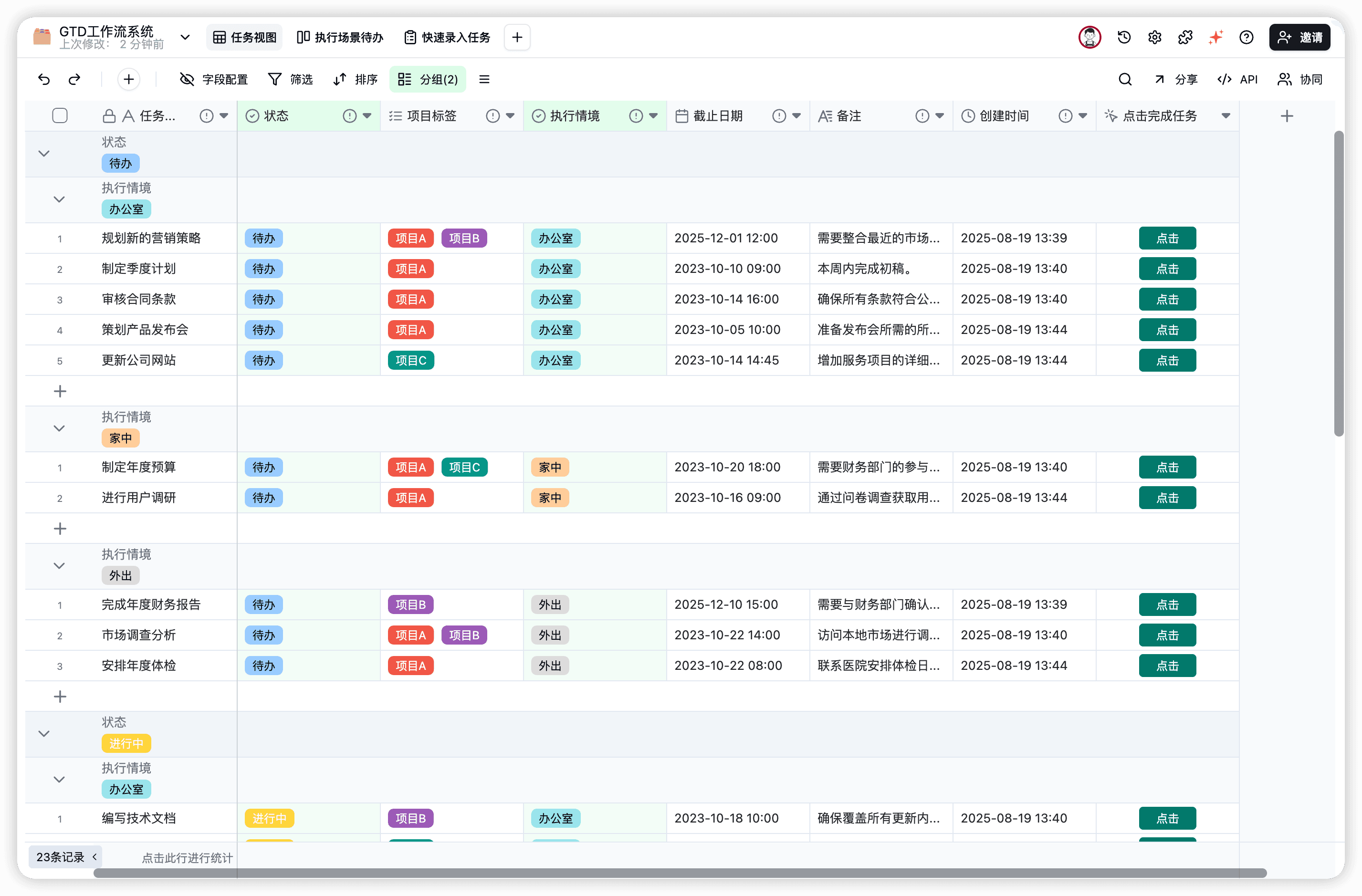Click the redo arrow icon
The image size is (1362, 896).
(x=74, y=80)
